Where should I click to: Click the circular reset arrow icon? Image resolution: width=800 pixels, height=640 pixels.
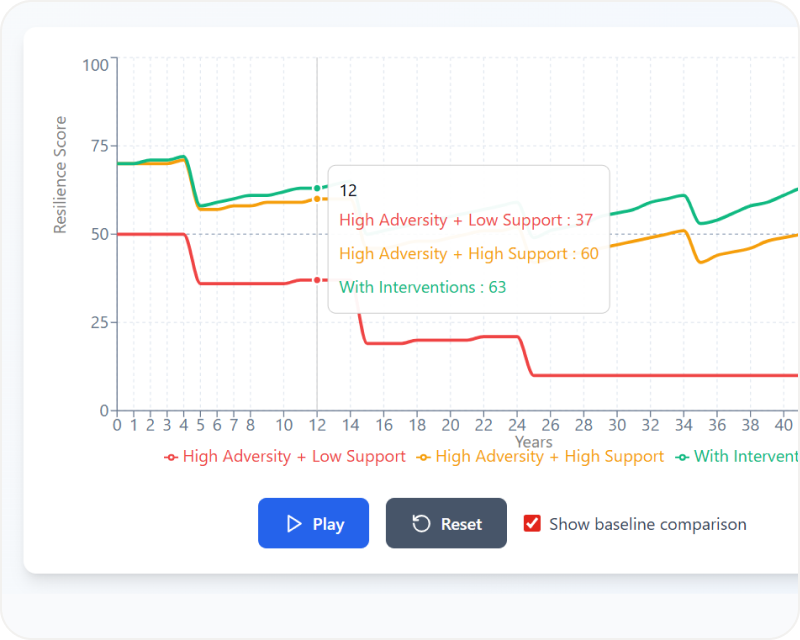[419, 523]
